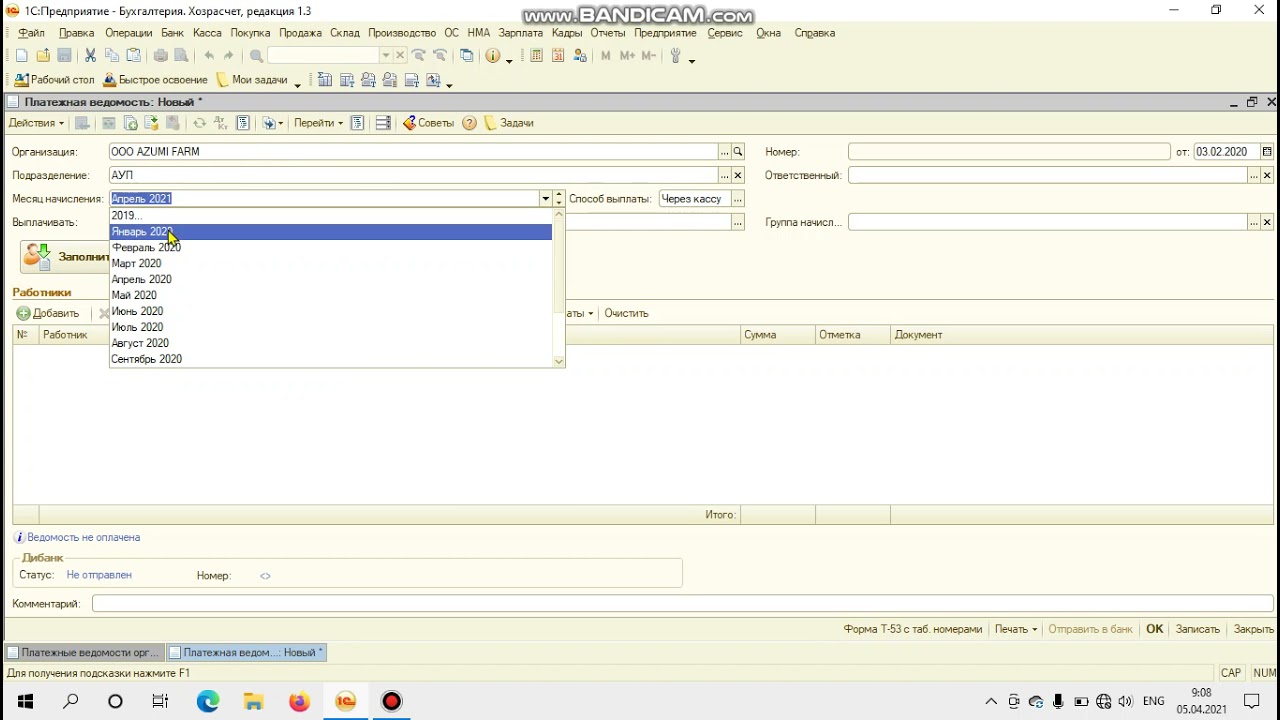Viewport: 1280px width, 720px height.
Task: Open the main toolbar search field dropdown
Action: [x=386, y=56]
